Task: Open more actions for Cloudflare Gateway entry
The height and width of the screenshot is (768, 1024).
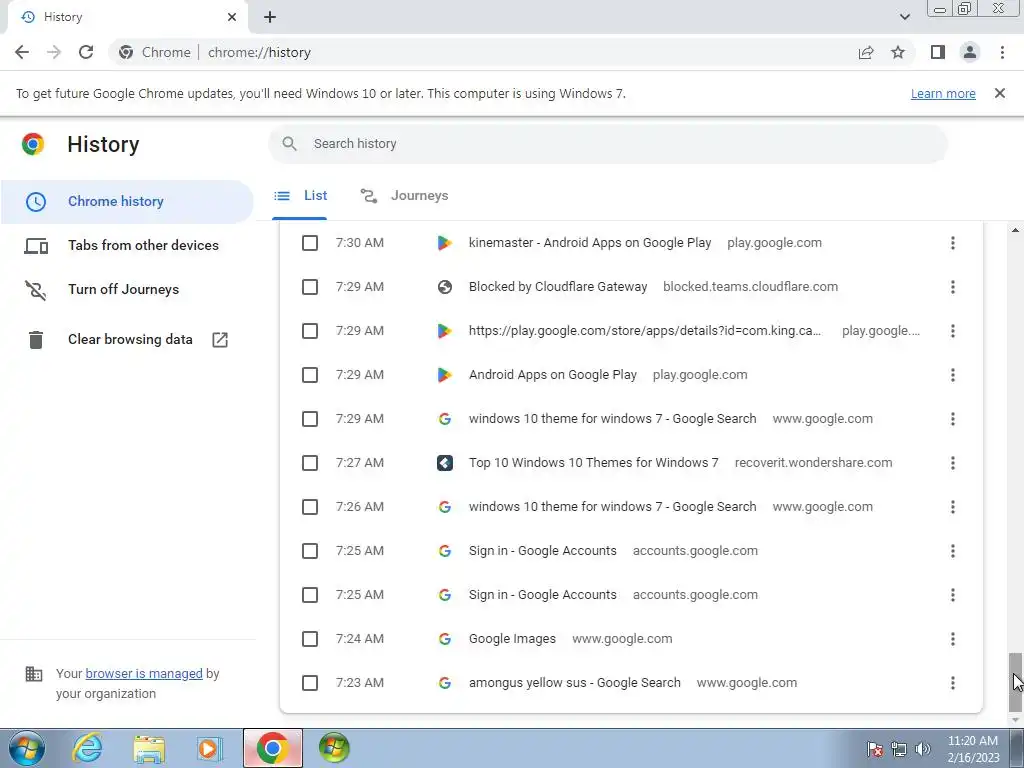Action: tap(953, 287)
